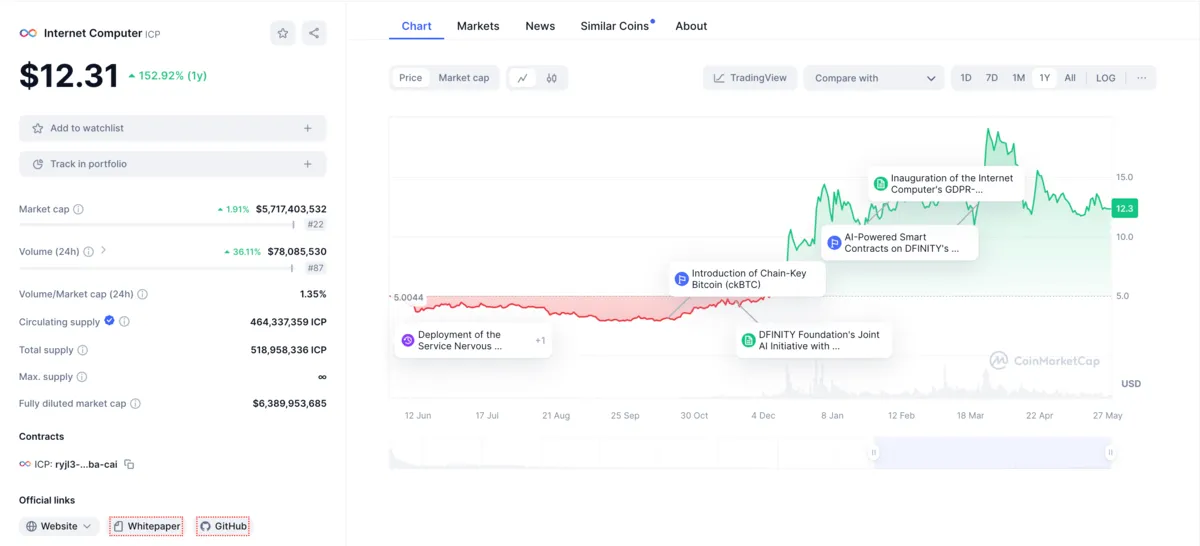Click Volume/Market cap info icon
Viewport: 1200px width, 546px height.
142,294
